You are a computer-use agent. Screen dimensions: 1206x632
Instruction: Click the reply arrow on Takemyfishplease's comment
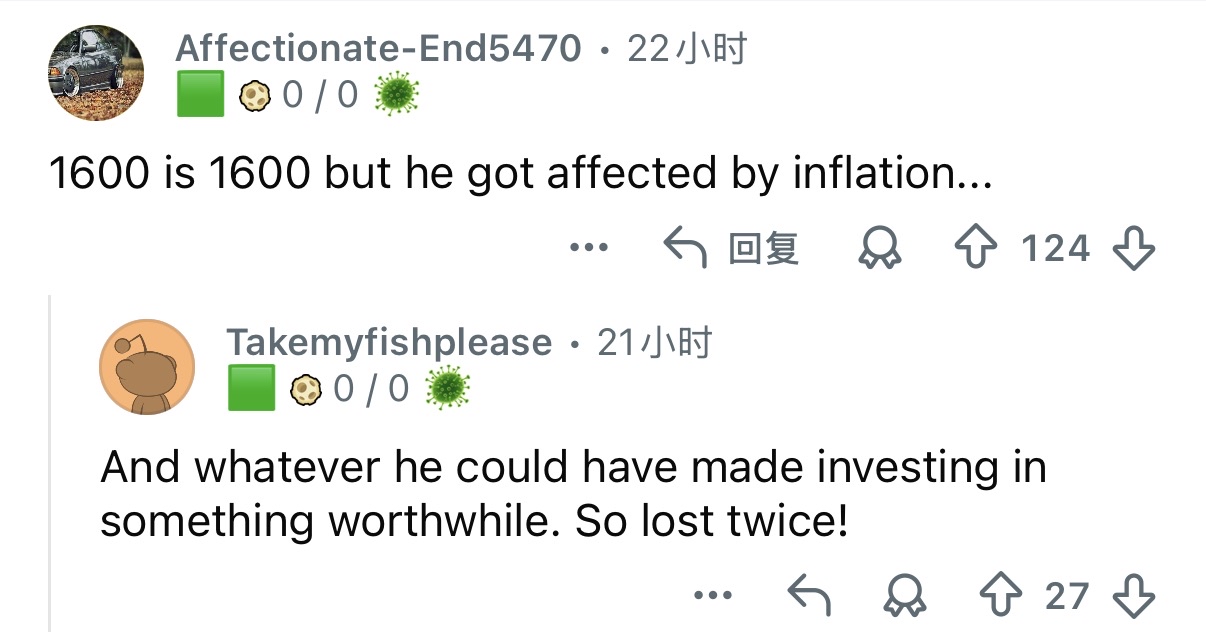click(810, 596)
